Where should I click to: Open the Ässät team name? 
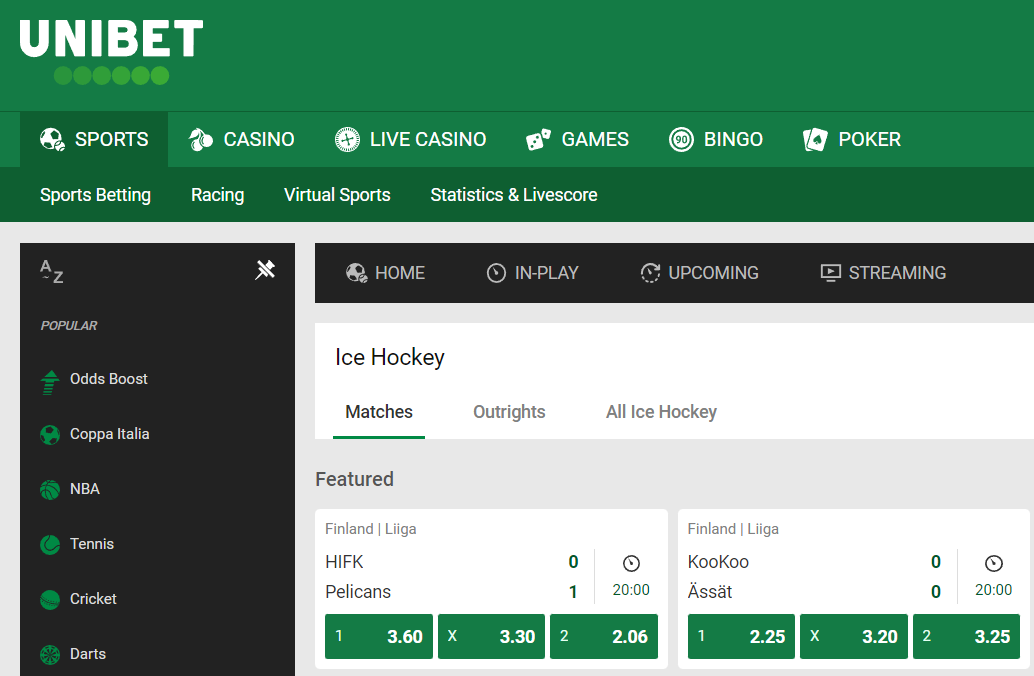pyautogui.click(x=710, y=591)
